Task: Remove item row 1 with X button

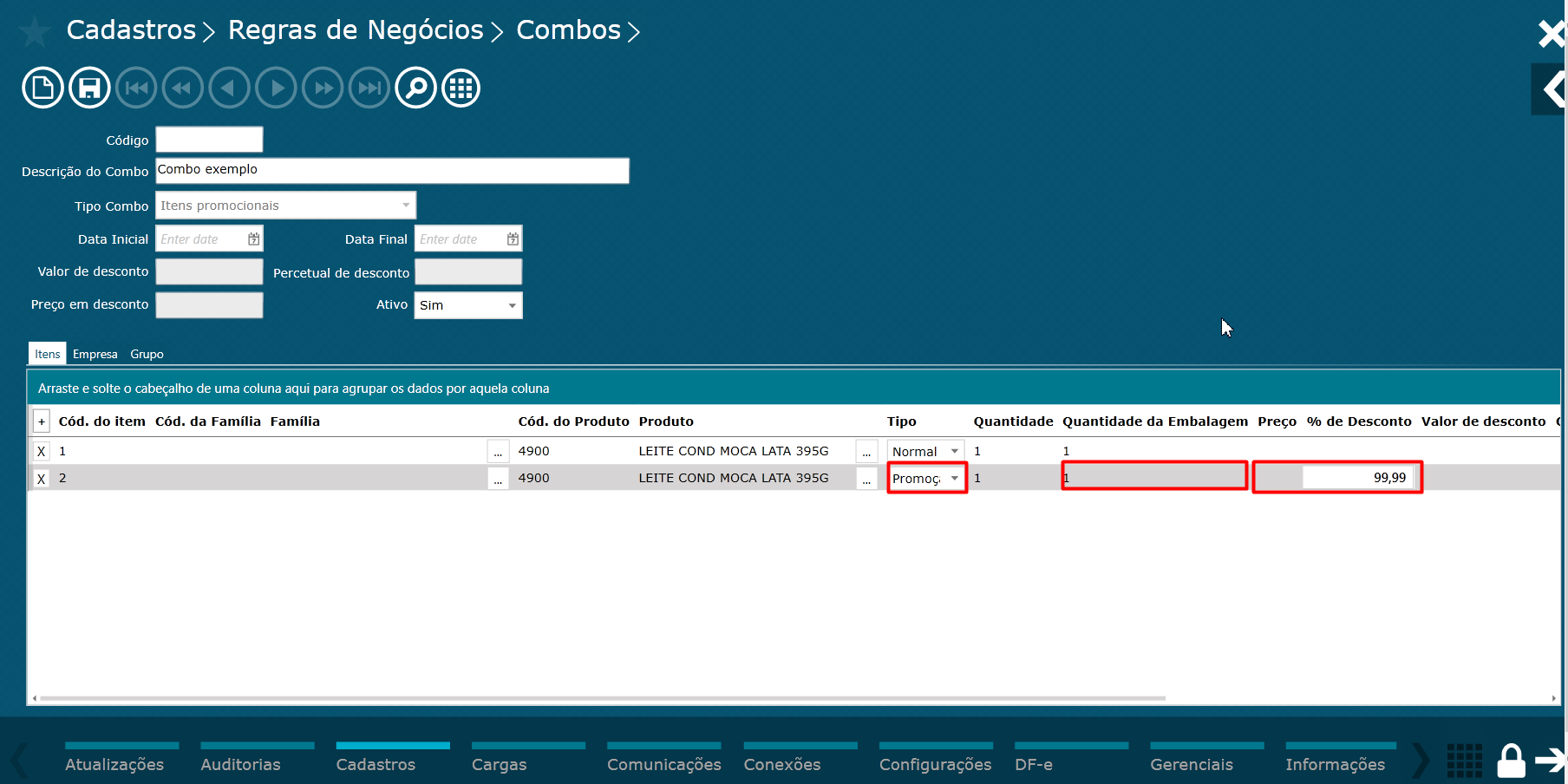Action: coord(41,451)
